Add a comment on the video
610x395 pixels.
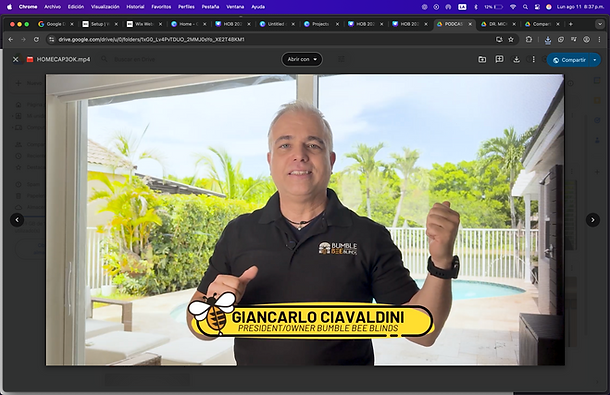499,59
